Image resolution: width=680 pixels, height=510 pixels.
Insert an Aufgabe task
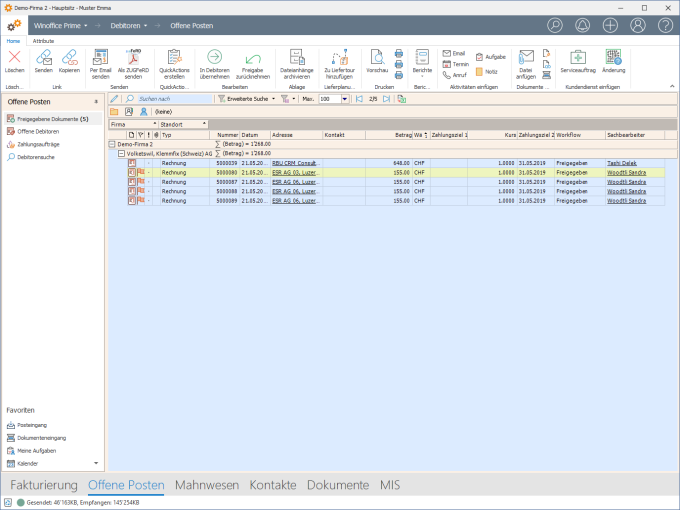pyautogui.click(x=490, y=57)
